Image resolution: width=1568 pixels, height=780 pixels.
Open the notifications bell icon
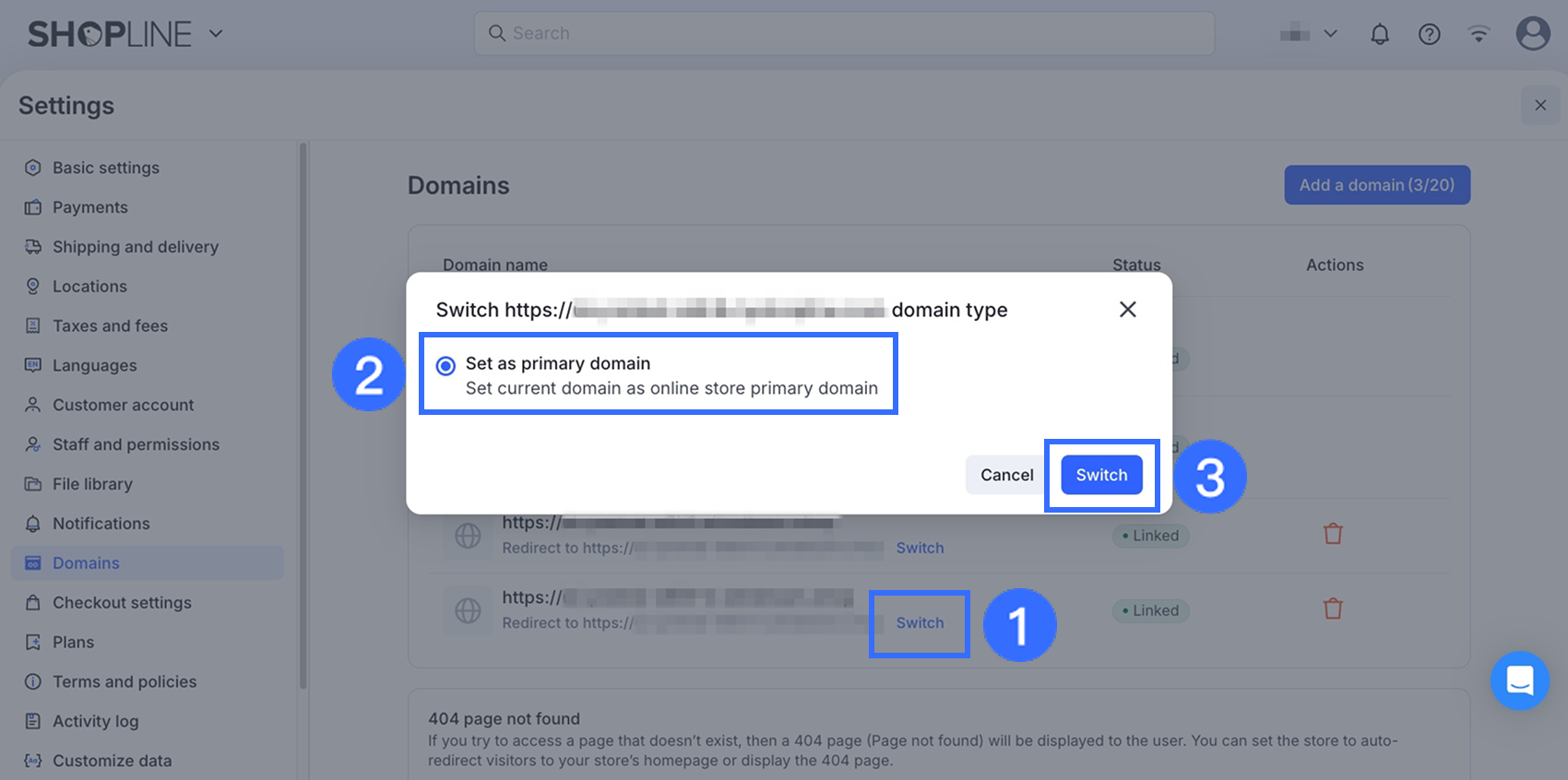pyautogui.click(x=1380, y=34)
